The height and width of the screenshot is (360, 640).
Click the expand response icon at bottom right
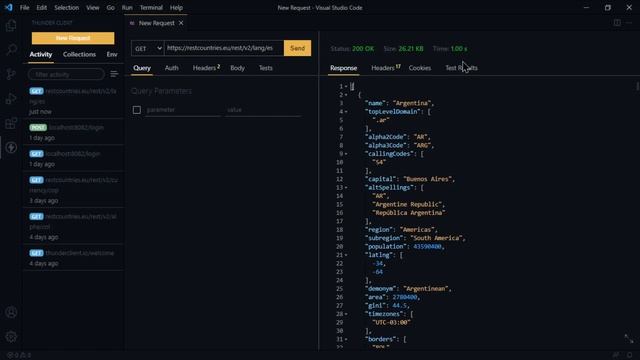coord(629,338)
